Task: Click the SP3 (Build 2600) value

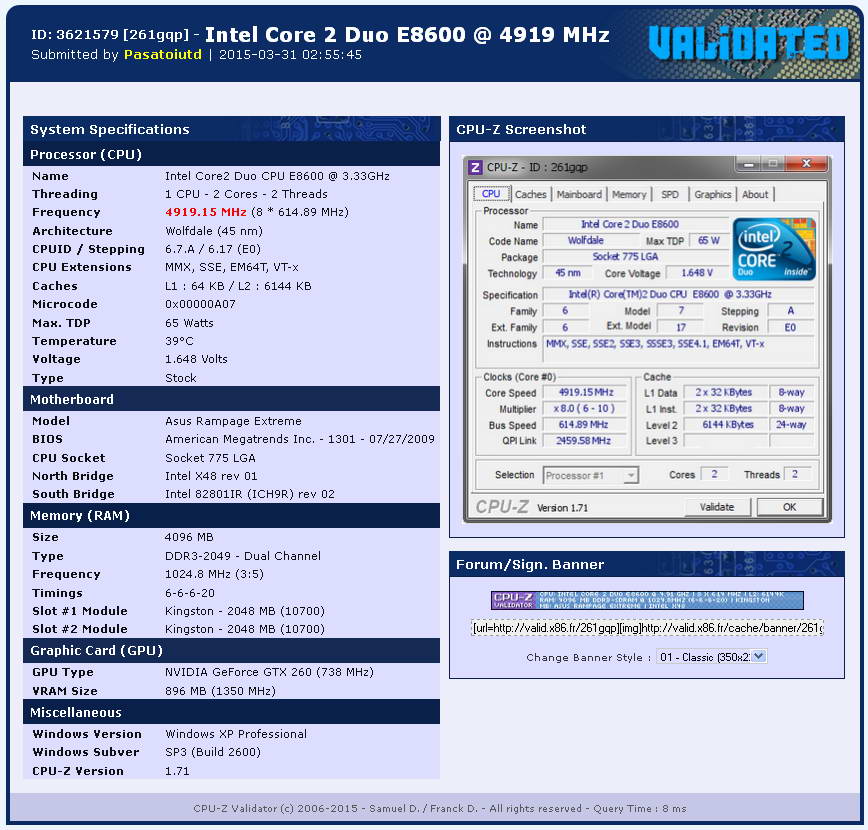Action: pyautogui.click(x=213, y=752)
